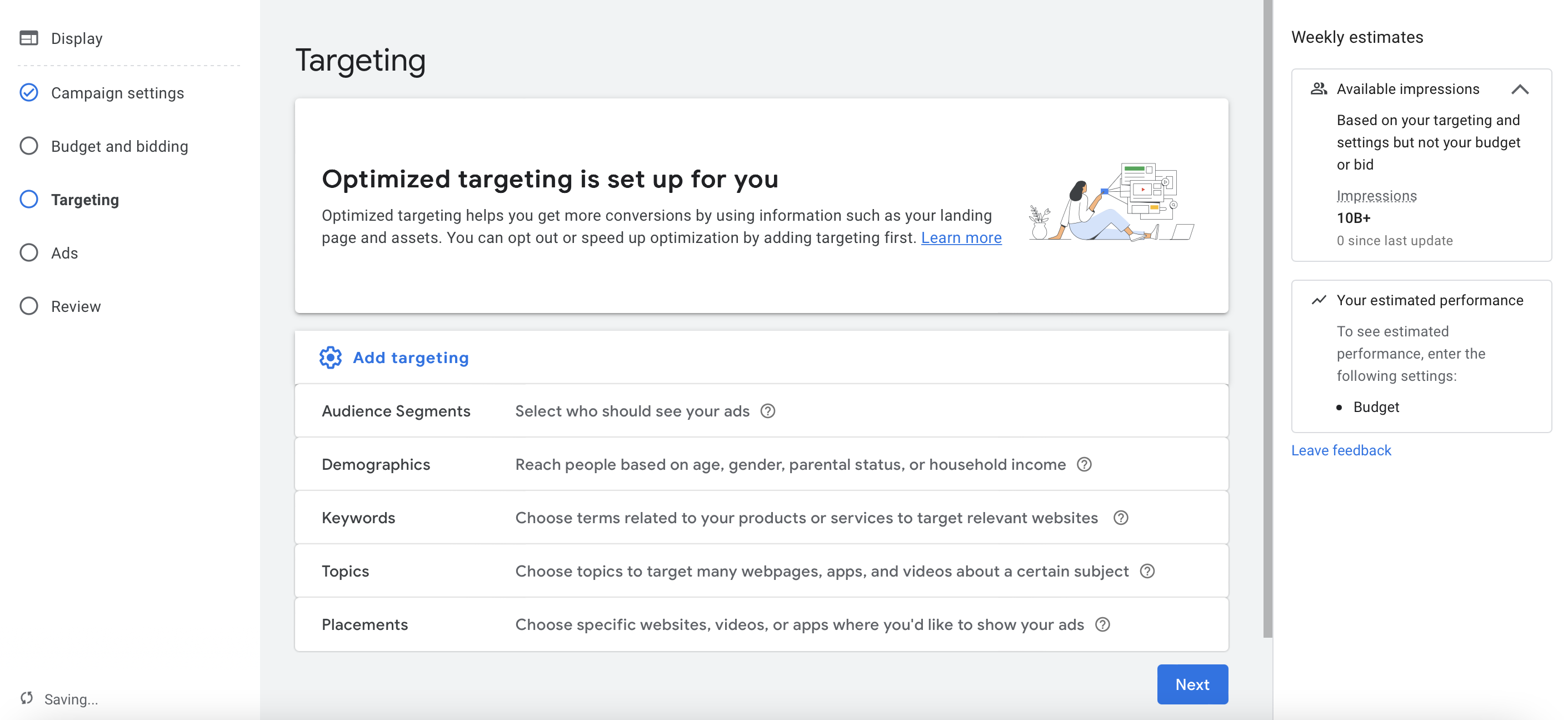Click the Add targeting gear icon

[x=331, y=357]
